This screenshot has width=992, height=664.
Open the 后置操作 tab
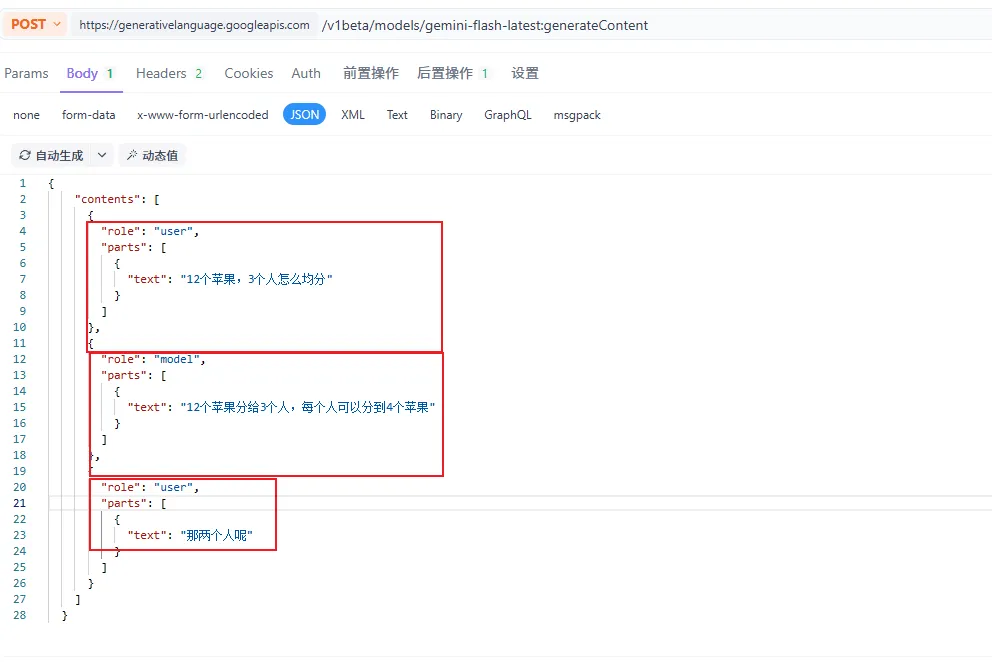pyautogui.click(x=445, y=73)
